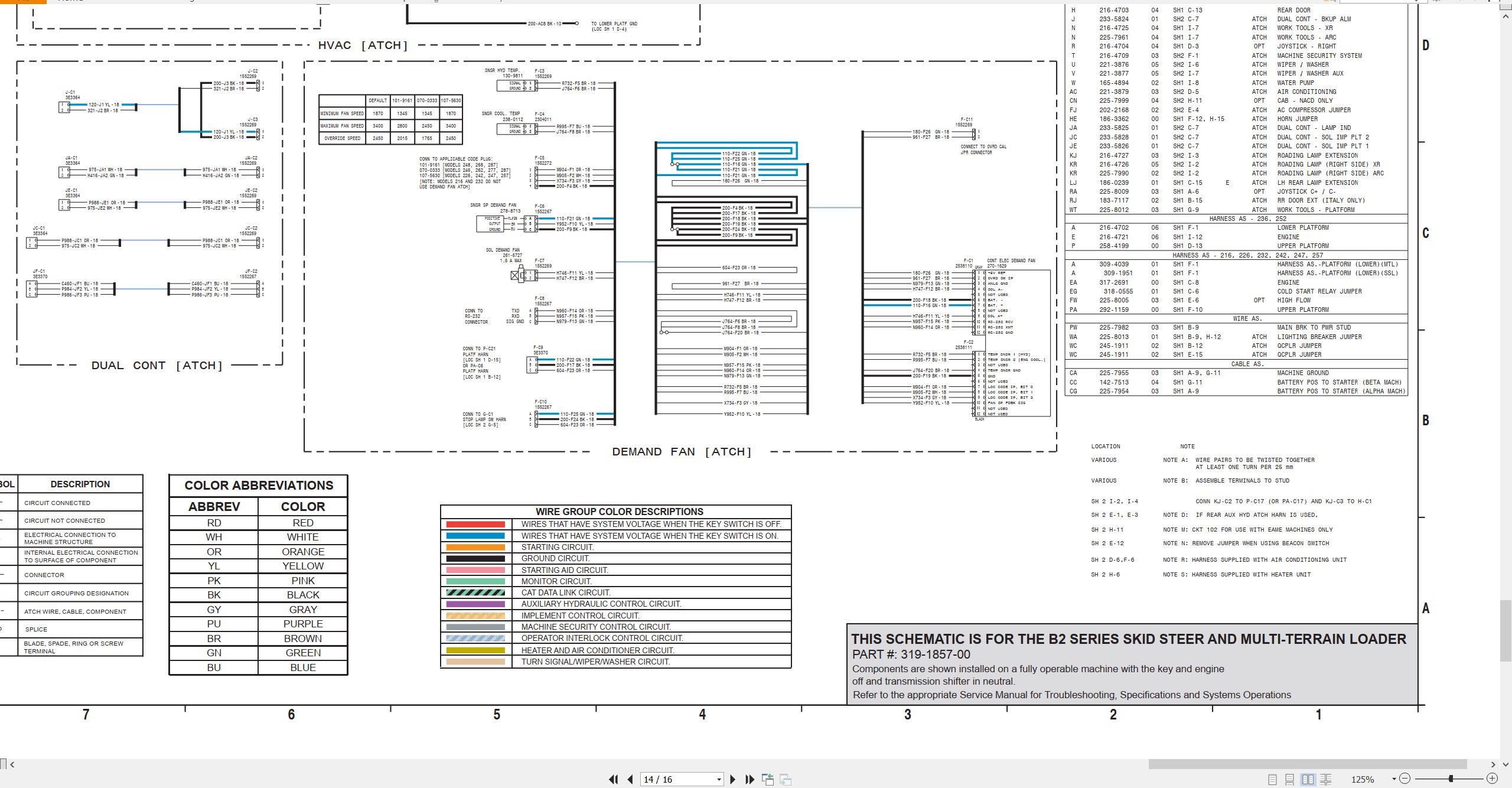This screenshot has height=788, width=1512.
Task: Click the purple auxiliary hydraulic swatch
Action: [475, 604]
